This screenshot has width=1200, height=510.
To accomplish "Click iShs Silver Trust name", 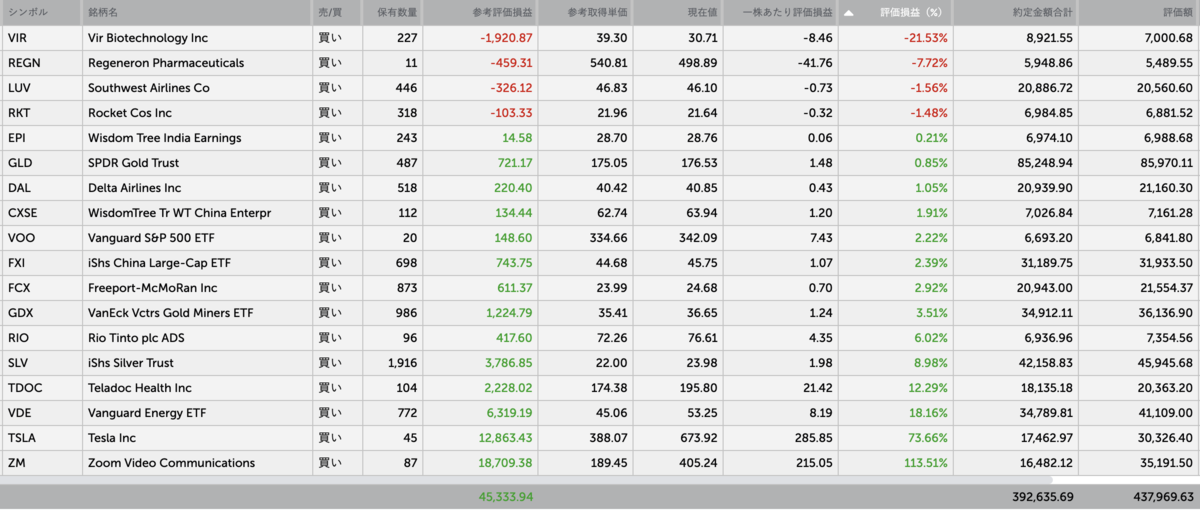I will point(131,363).
